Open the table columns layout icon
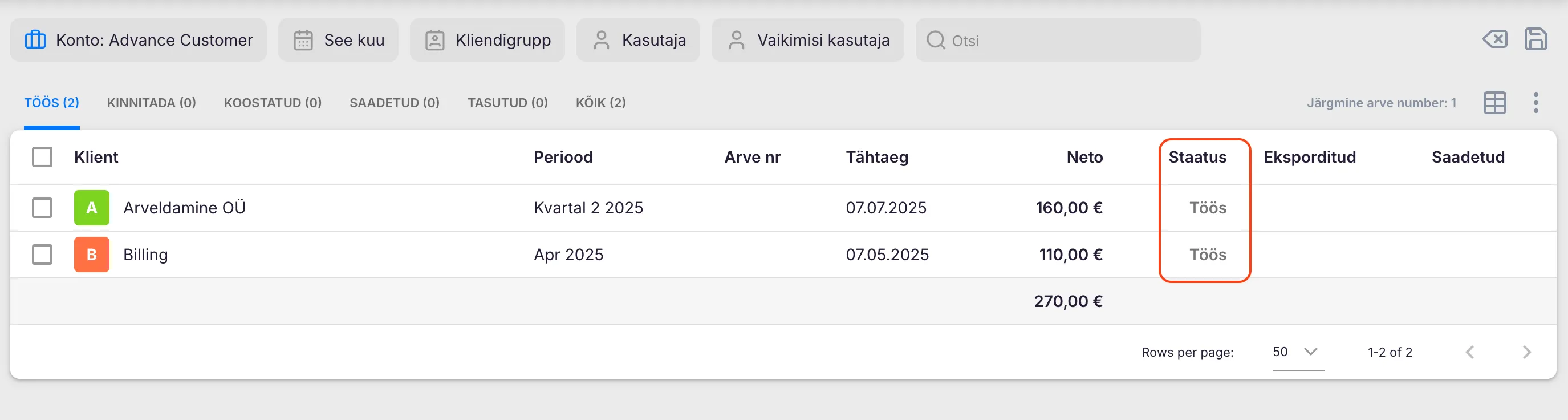Viewport: 1568px width, 420px height. [1494, 102]
